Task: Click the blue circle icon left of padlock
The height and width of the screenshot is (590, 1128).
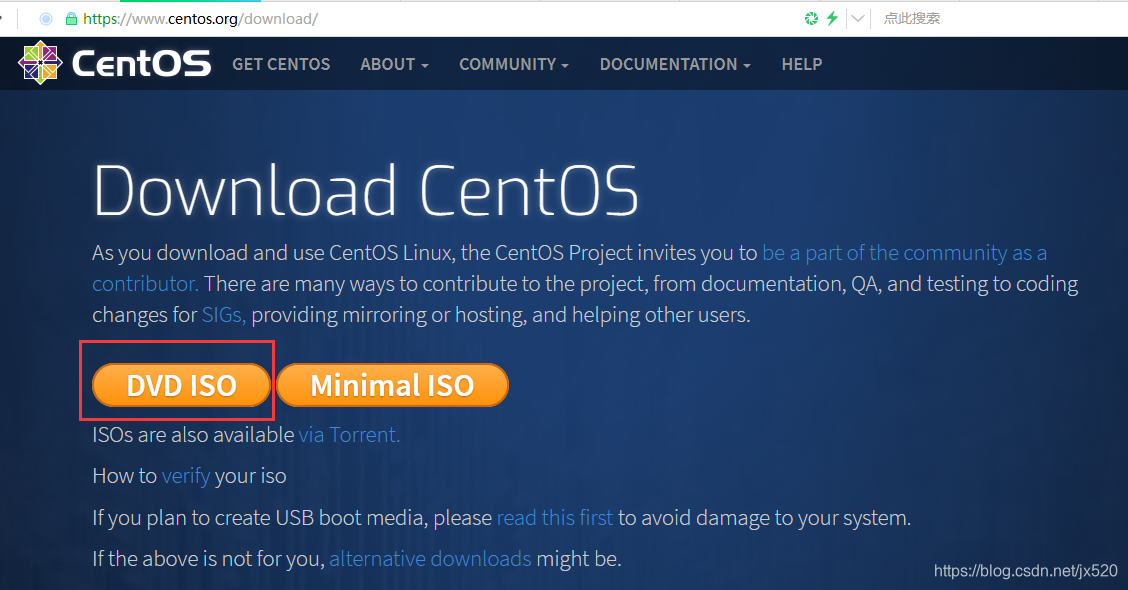Action: pyautogui.click(x=46, y=19)
